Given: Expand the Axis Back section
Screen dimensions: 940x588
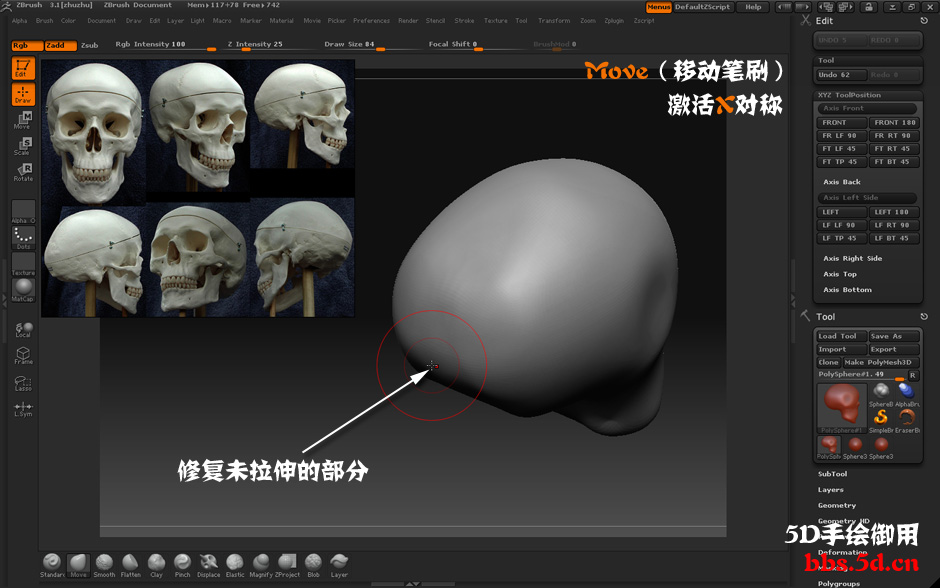Looking at the screenshot, I should [842, 182].
